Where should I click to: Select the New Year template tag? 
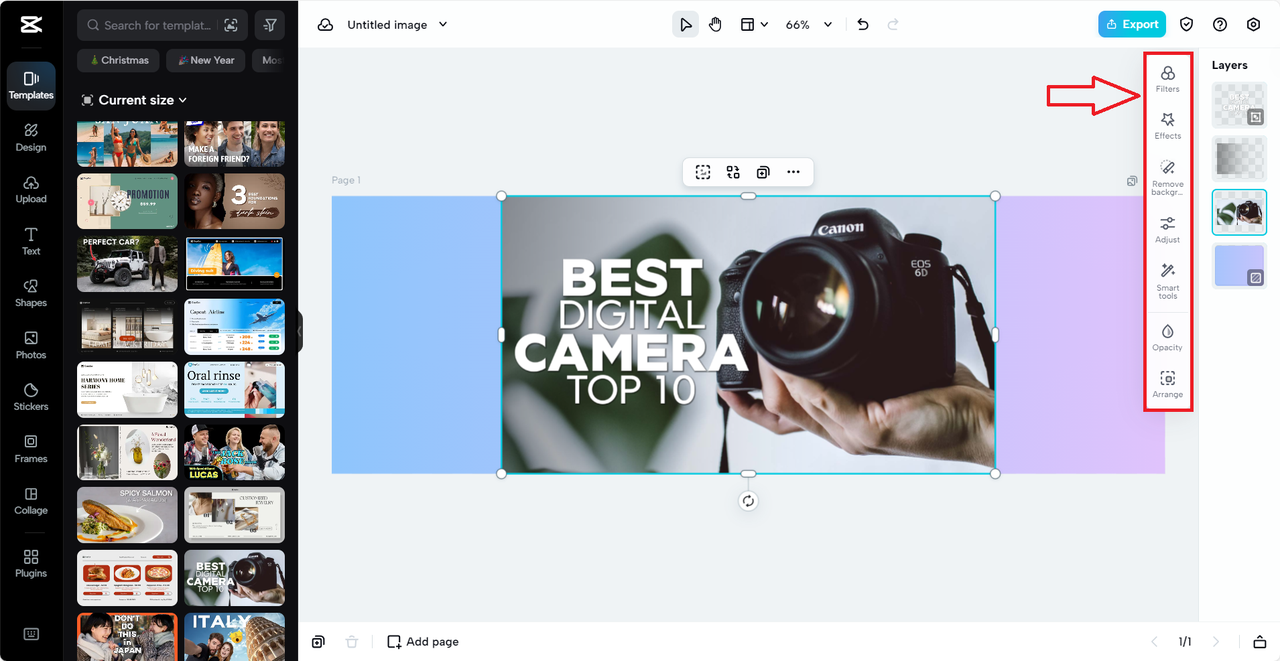[206, 60]
